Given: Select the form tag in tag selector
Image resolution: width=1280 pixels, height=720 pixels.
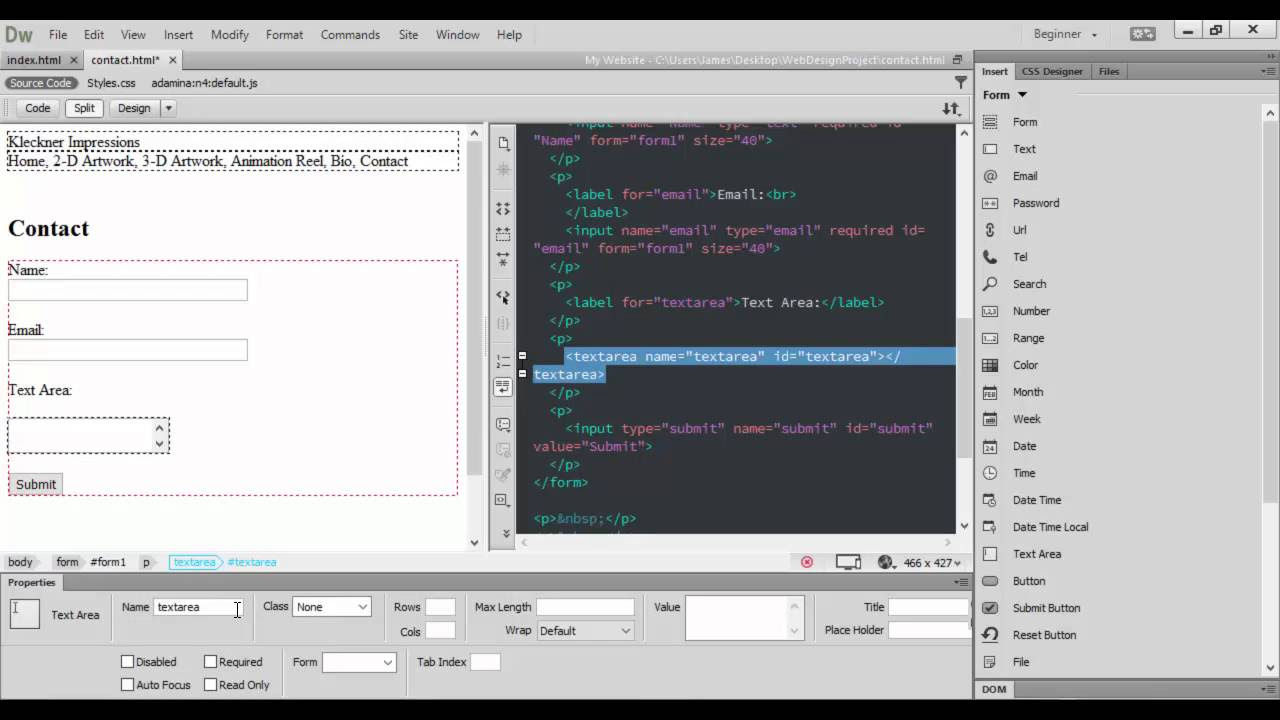Looking at the screenshot, I should click(x=67, y=562).
